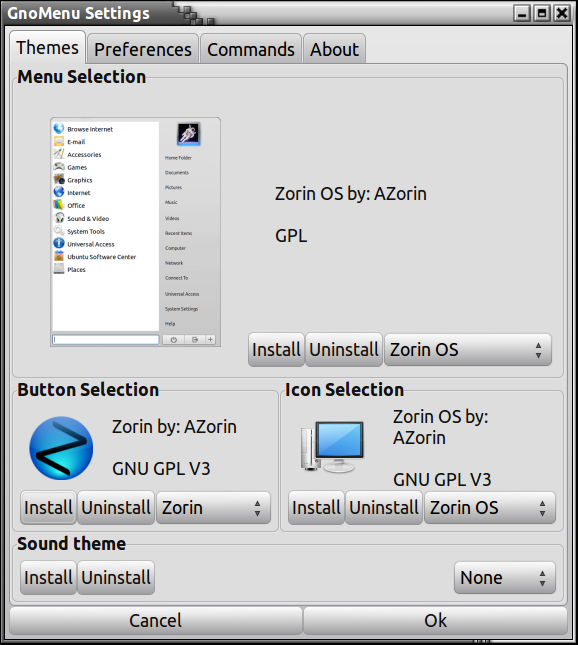Click the search field in menu preview
Screen dimensions: 578x645
point(106,339)
